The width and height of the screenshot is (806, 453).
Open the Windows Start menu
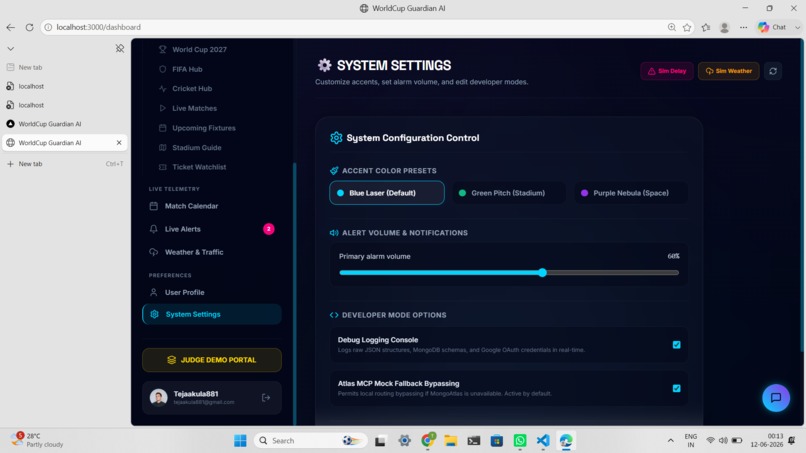(240, 441)
